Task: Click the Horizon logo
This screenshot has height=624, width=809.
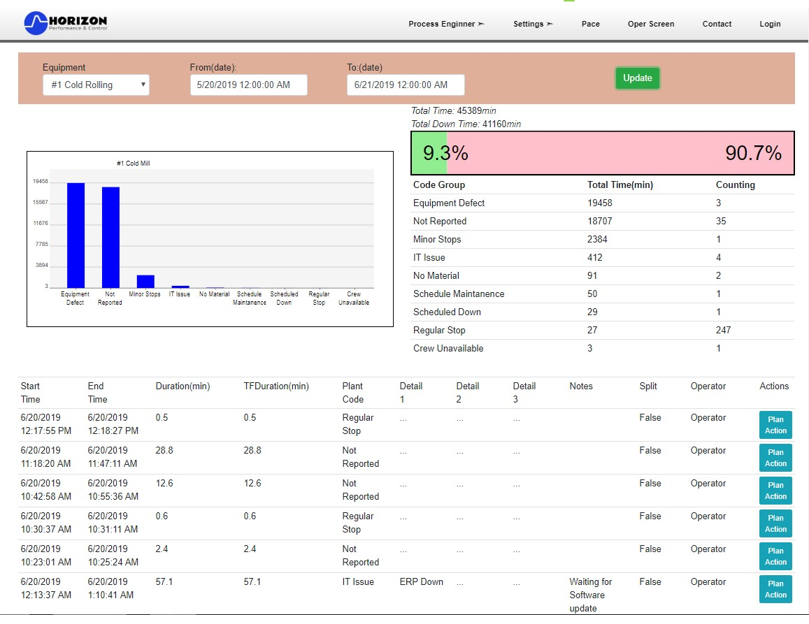Action: click(x=66, y=23)
